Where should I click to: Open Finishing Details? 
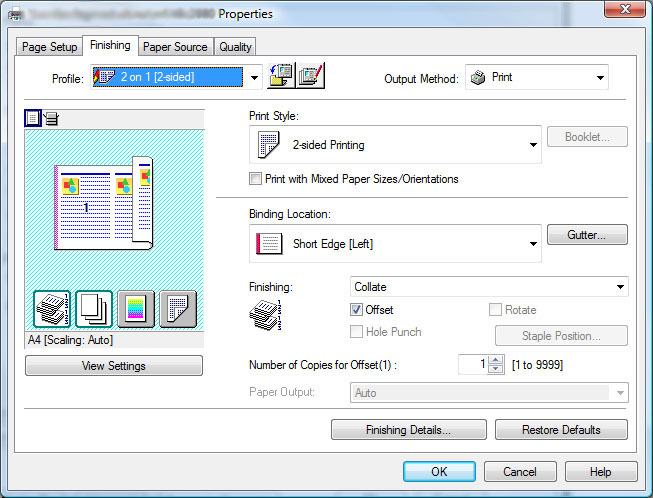click(409, 429)
